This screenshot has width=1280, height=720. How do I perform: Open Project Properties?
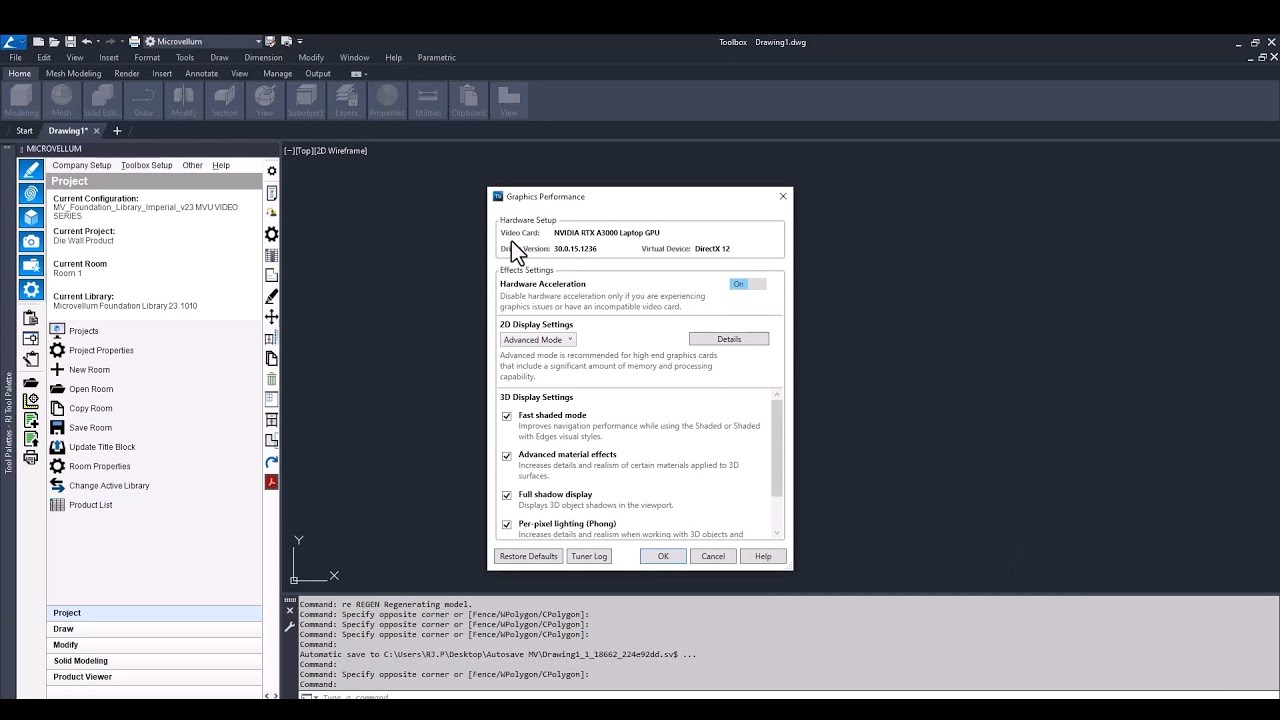(x=101, y=350)
